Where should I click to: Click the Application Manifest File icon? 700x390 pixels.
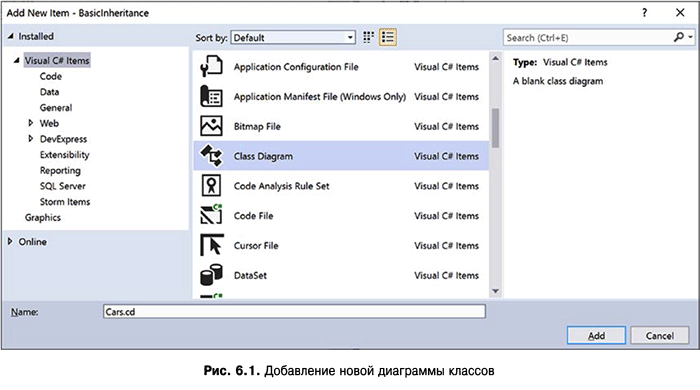pyautogui.click(x=211, y=96)
